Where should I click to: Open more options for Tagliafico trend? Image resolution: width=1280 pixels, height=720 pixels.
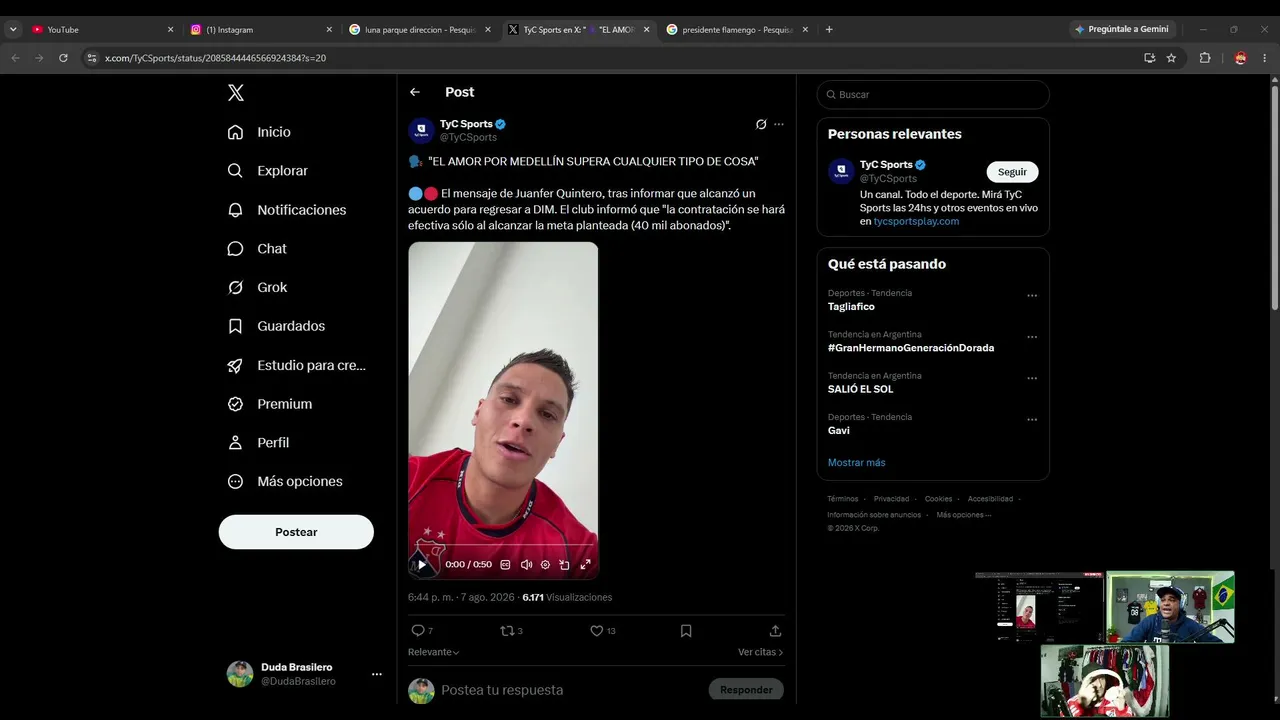click(1032, 296)
